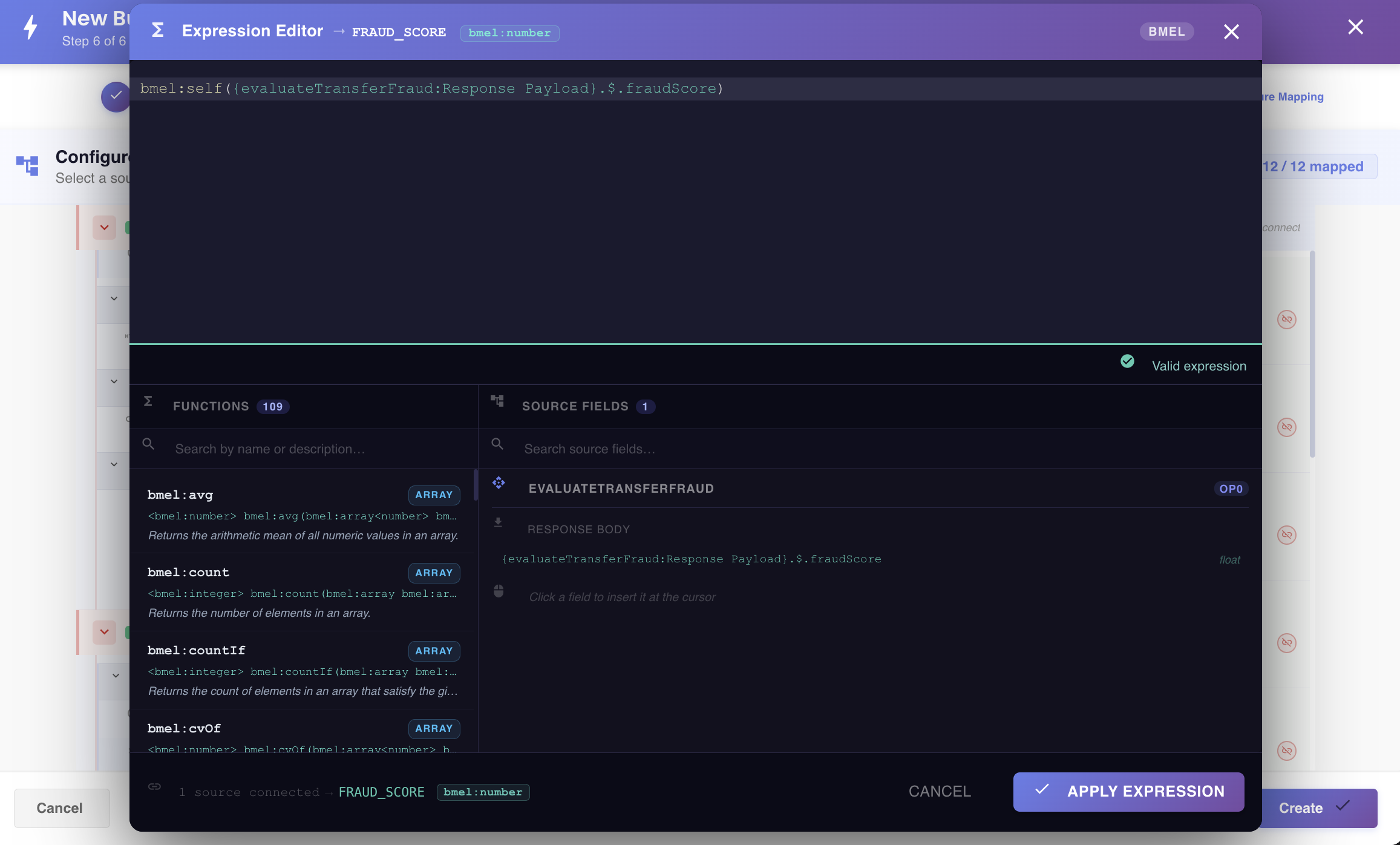Image resolution: width=1400 pixels, height=845 pixels.
Task: Expand the first gray chevron row
Action: [x=114, y=298]
